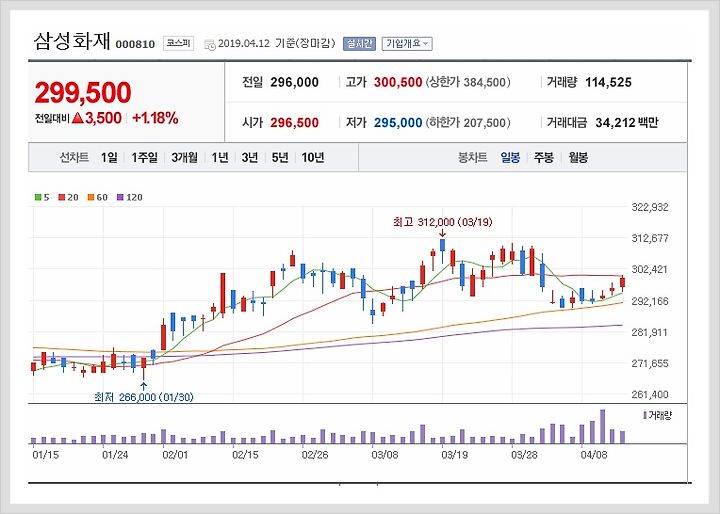This screenshot has height=514, width=720.
Task: Click the 02/01 date axis label
Action: [x=175, y=455]
